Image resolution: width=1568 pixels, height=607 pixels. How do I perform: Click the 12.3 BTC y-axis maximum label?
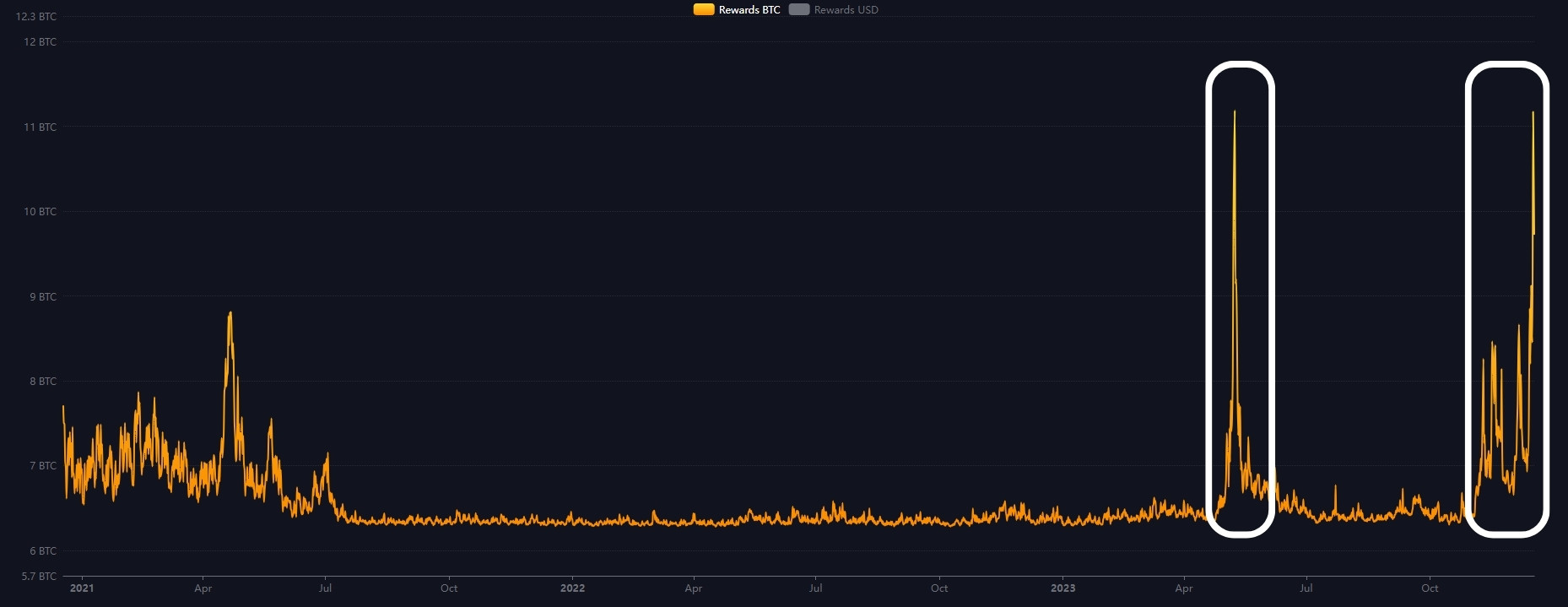pos(36,17)
